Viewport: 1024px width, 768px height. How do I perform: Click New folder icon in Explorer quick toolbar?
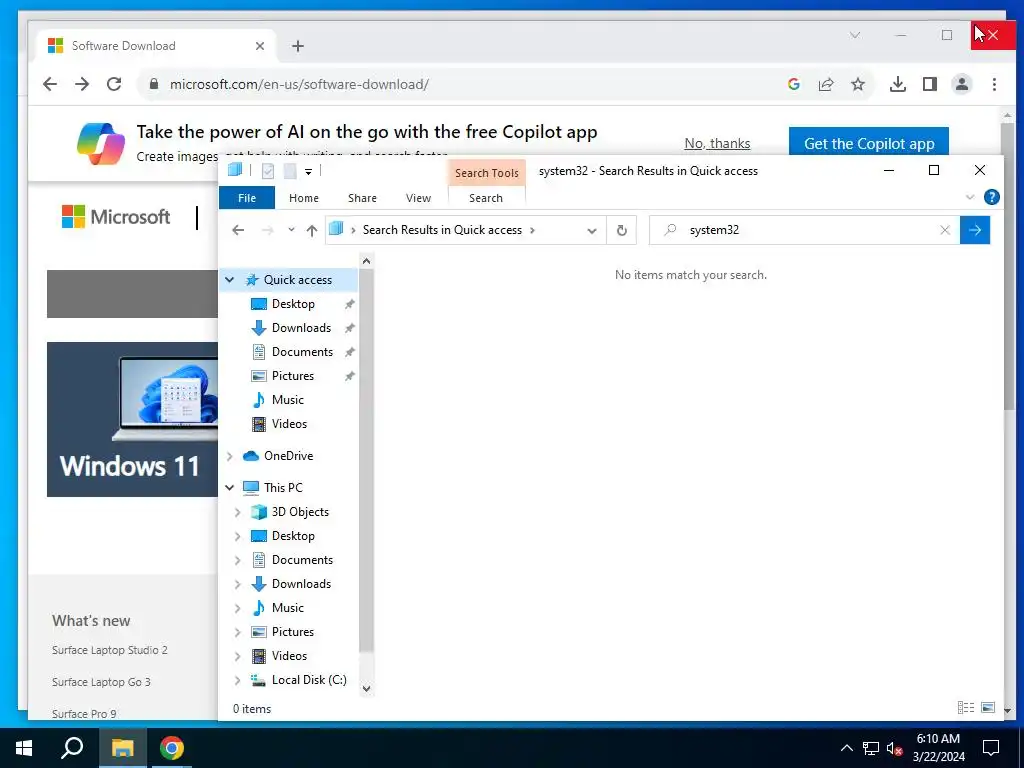pos(290,171)
